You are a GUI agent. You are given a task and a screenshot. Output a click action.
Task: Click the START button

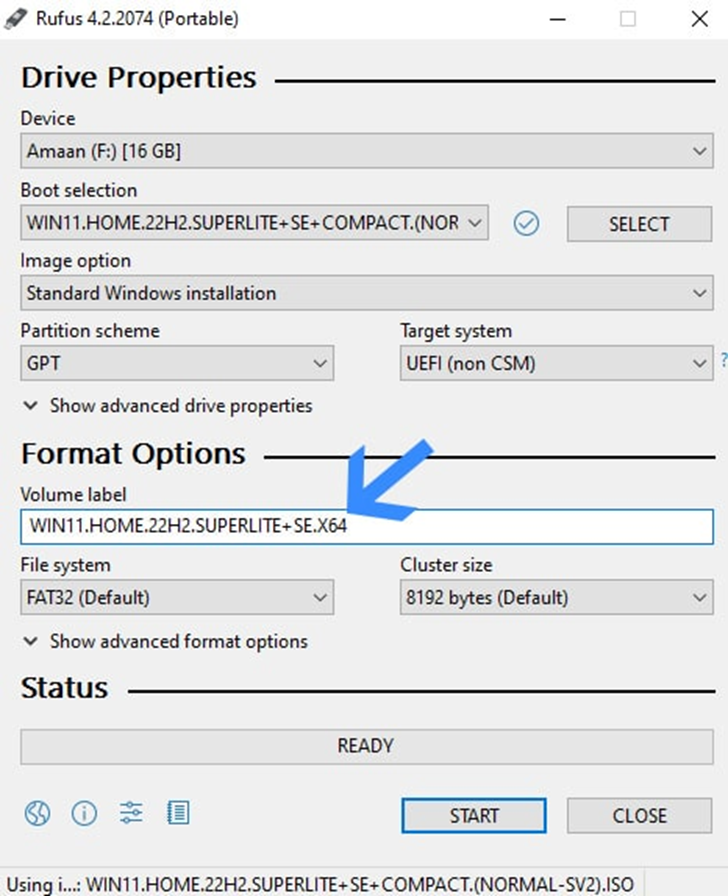click(474, 815)
